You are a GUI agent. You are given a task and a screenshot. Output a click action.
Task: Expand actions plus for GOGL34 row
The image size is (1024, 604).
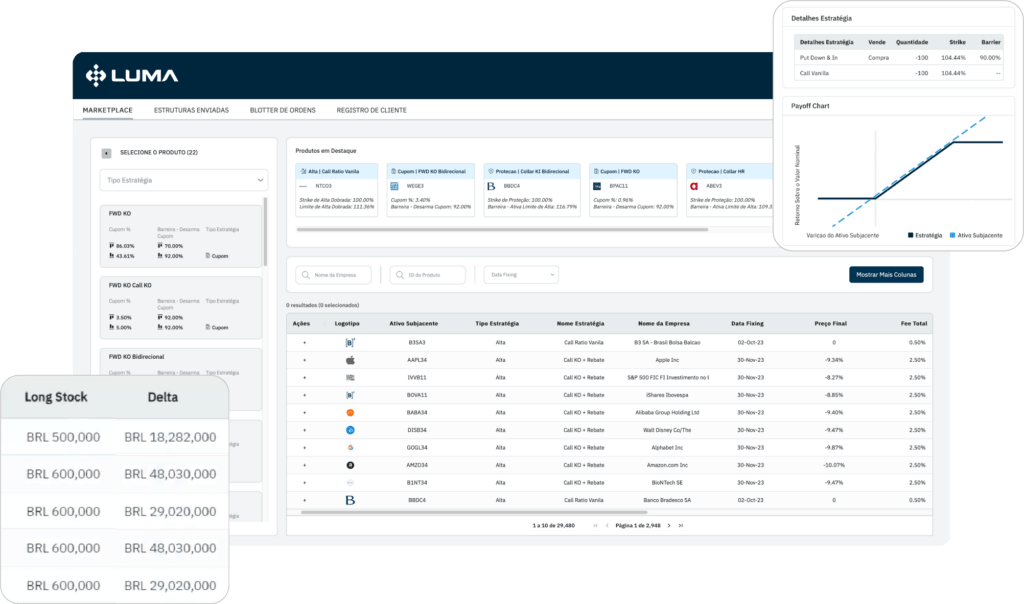pos(304,447)
